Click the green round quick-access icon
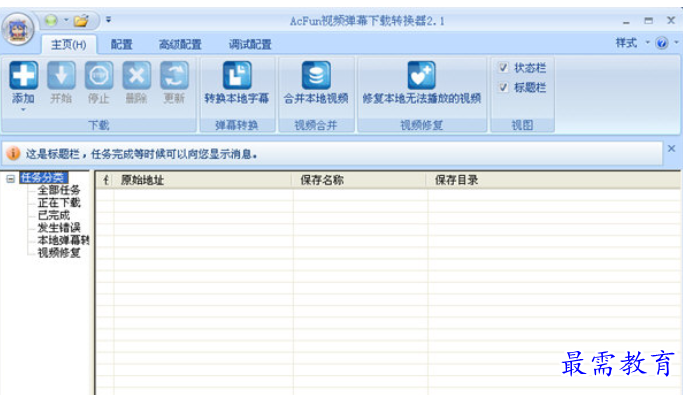683x395 pixels. (51, 20)
